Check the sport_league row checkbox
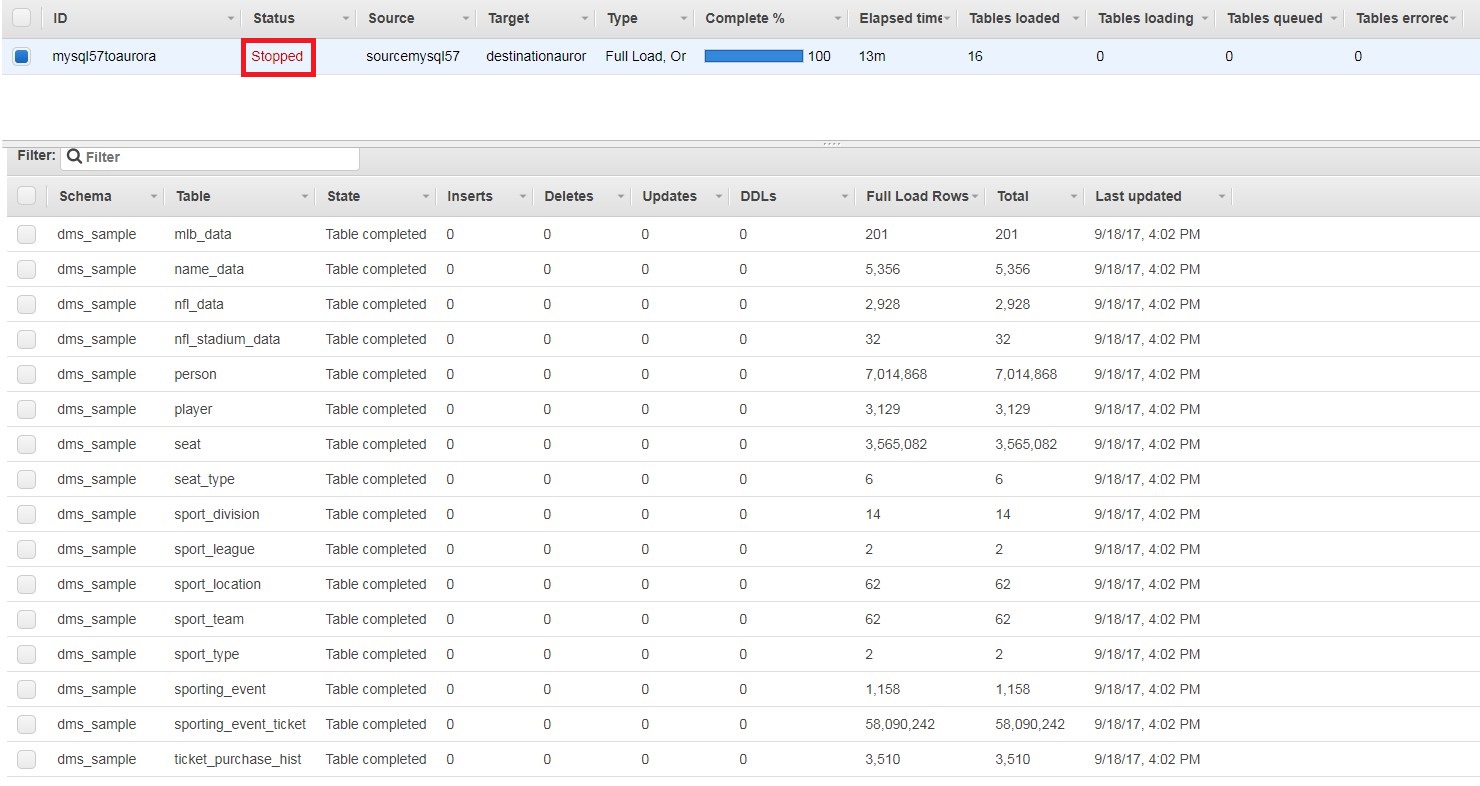1480x786 pixels. (x=27, y=549)
